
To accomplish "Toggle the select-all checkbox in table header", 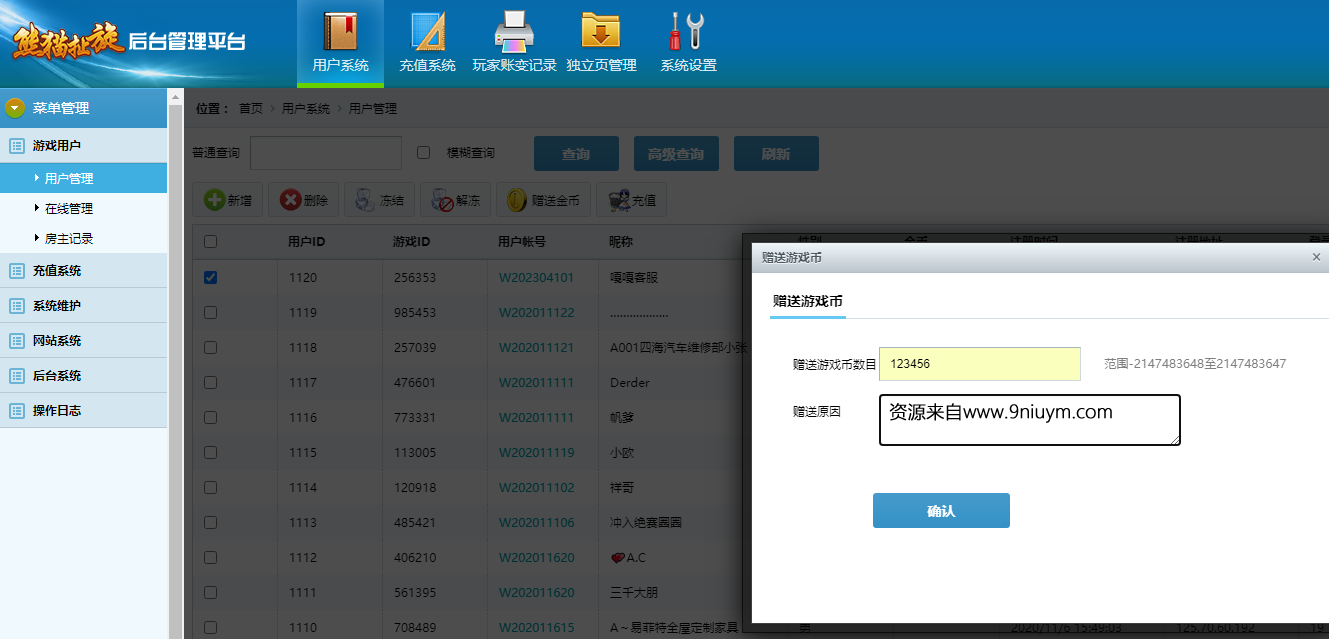I will 210,241.
